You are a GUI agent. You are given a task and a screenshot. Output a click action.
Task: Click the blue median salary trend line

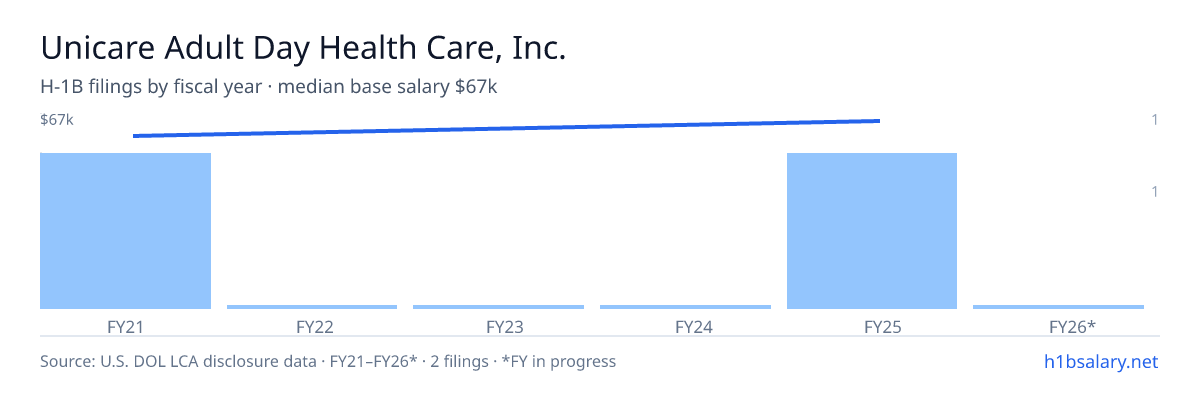tap(506, 128)
